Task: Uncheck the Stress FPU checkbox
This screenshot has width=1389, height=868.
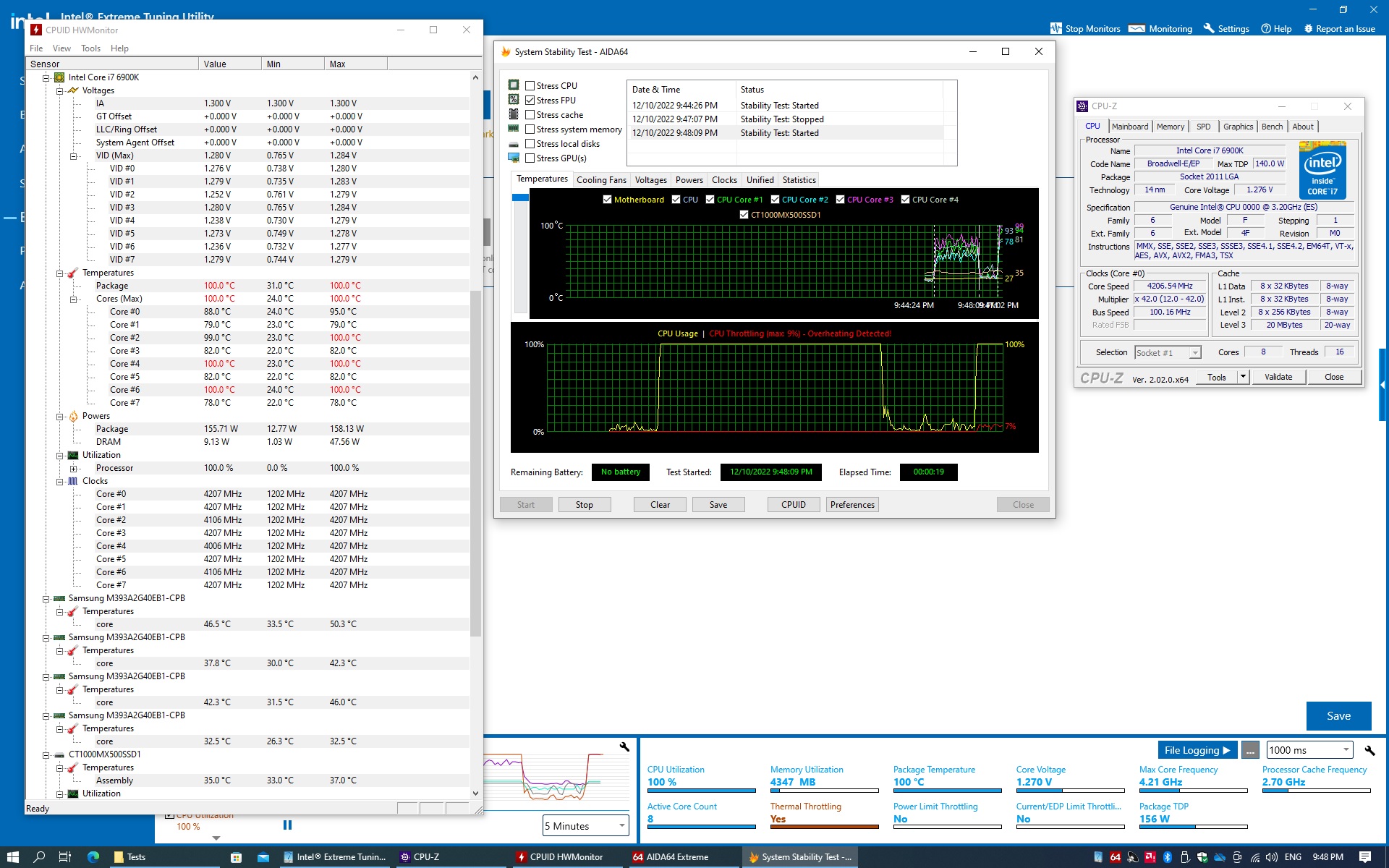Action: pyautogui.click(x=530, y=101)
